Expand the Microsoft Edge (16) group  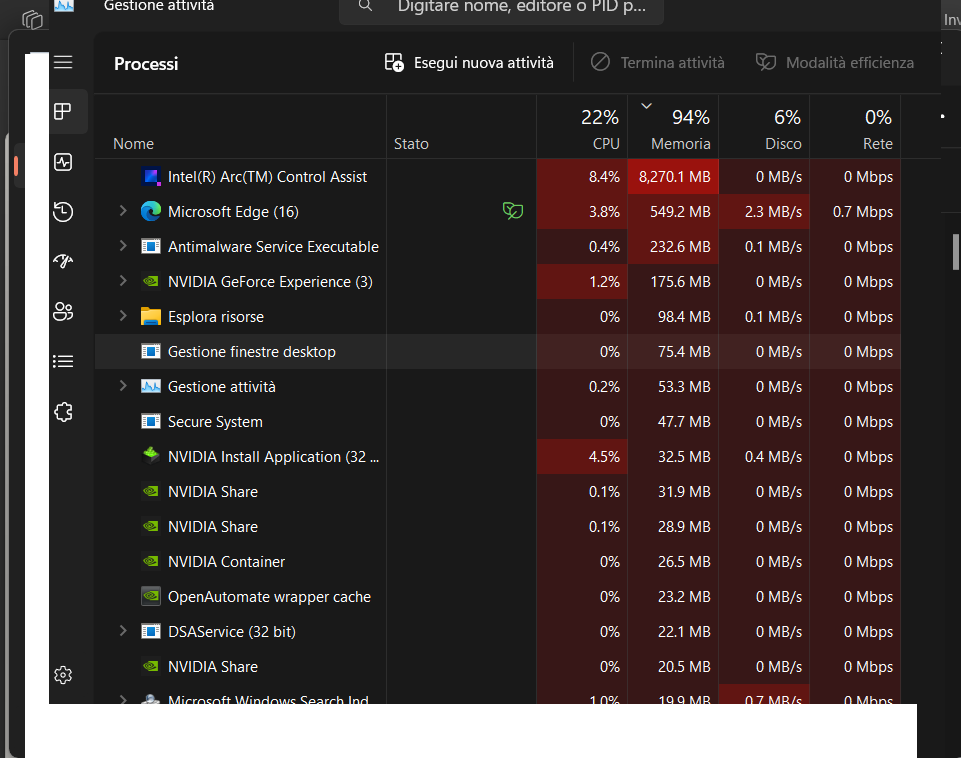(x=123, y=211)
